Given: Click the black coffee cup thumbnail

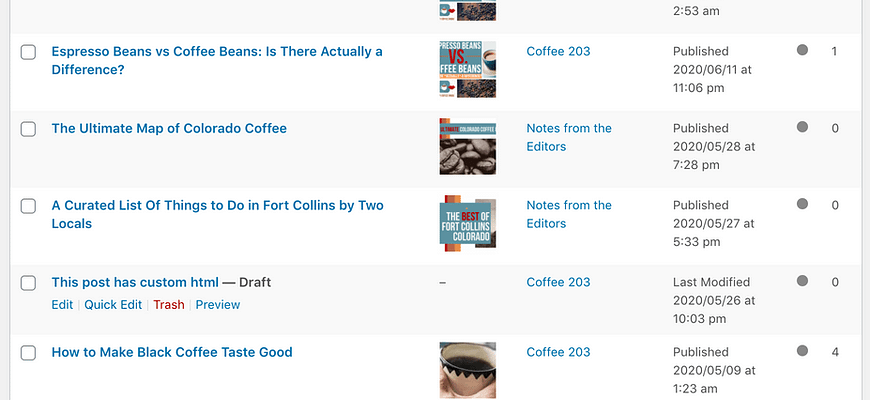Looking at the screenshot, I should 468,370.
